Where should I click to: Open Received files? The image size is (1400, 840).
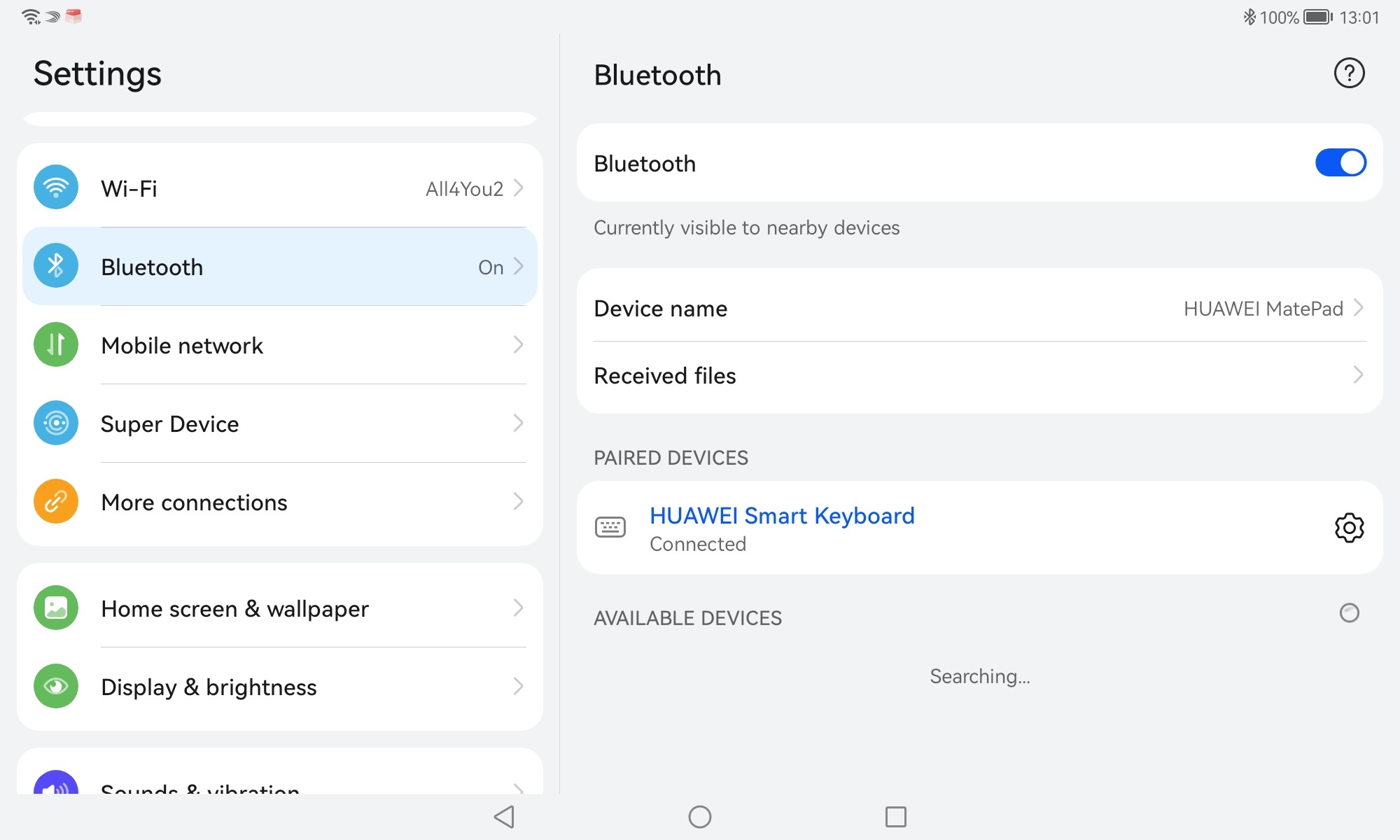[980, 375]
